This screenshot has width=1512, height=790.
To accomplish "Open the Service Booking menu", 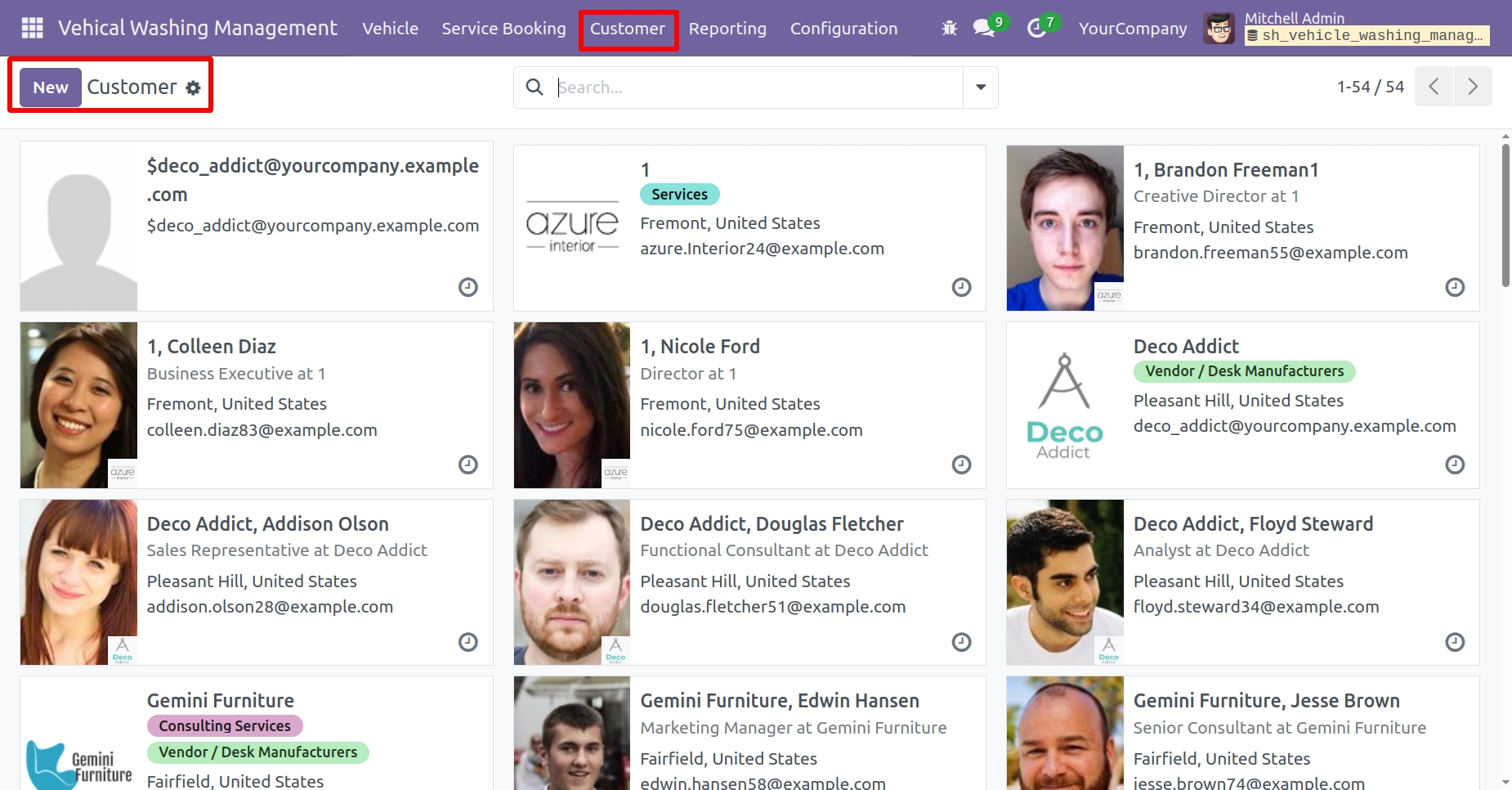I will [x=503, y=29].
